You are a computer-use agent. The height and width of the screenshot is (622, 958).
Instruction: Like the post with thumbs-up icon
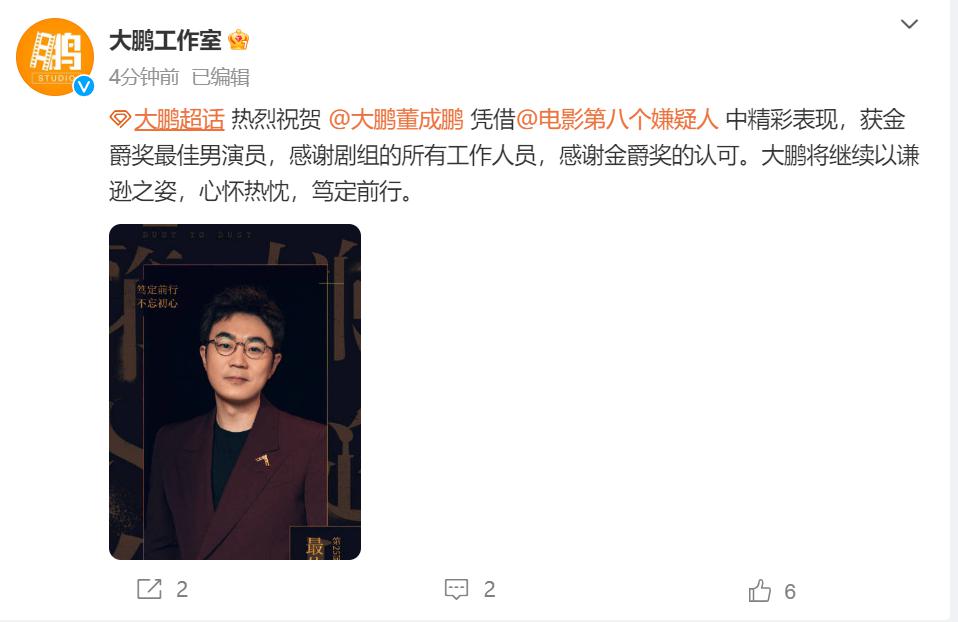point(759,591)
